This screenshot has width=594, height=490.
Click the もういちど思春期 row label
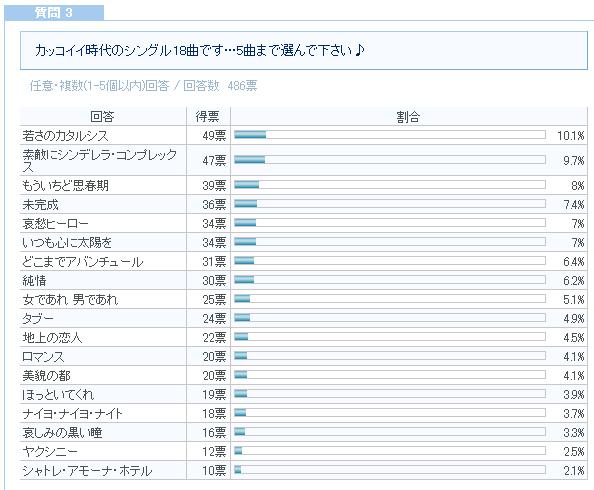tap(65, 185)
